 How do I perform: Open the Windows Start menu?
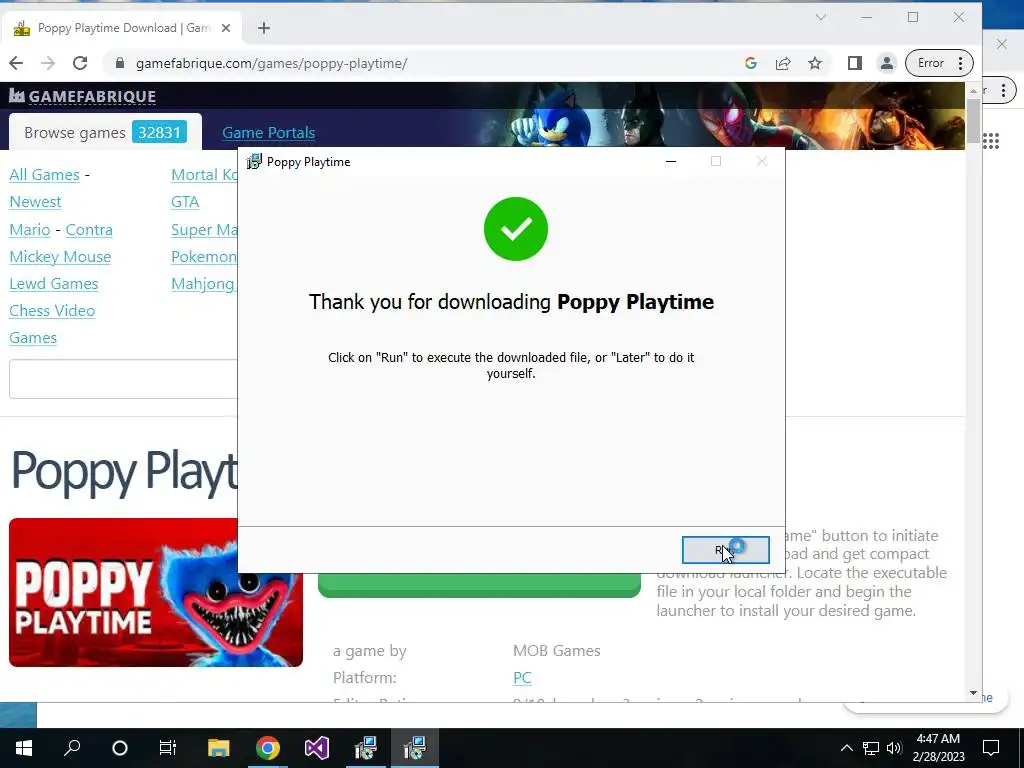pos(24,748)
